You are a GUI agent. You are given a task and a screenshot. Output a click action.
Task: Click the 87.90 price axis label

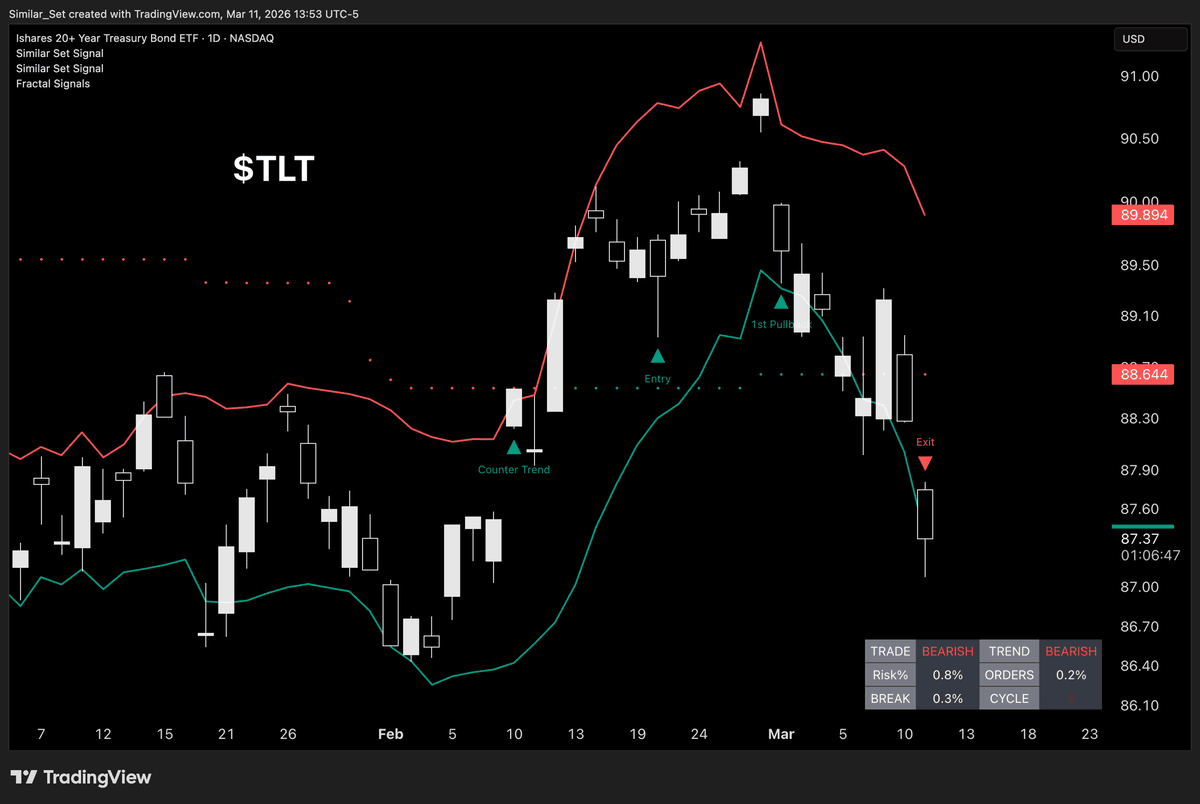[x=1140, y=470]
